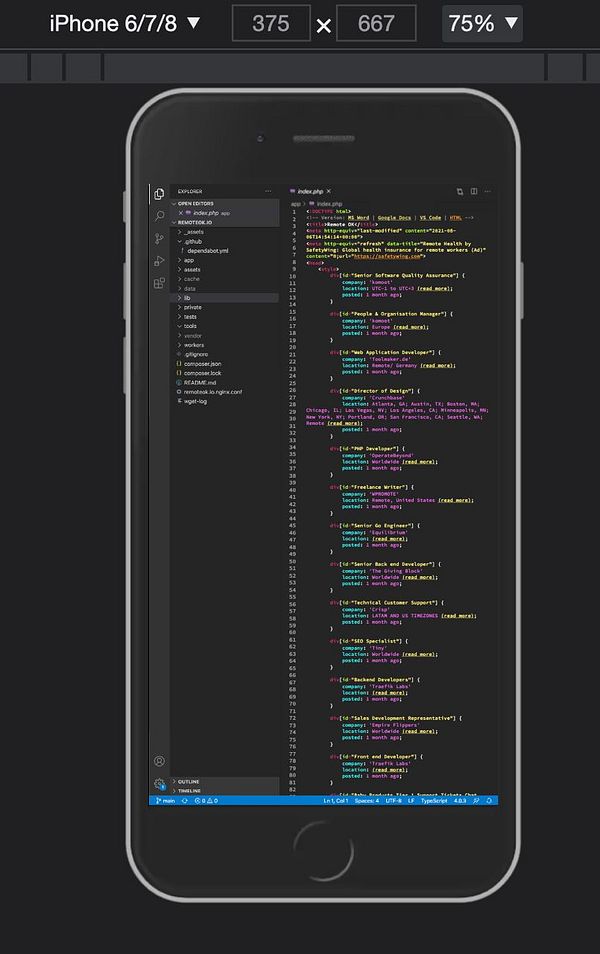Screen dimensions: 600x954
Task: Click the Explorer panel more actions ellipsis
Action: pyautogui.click(x=268, y=191)
